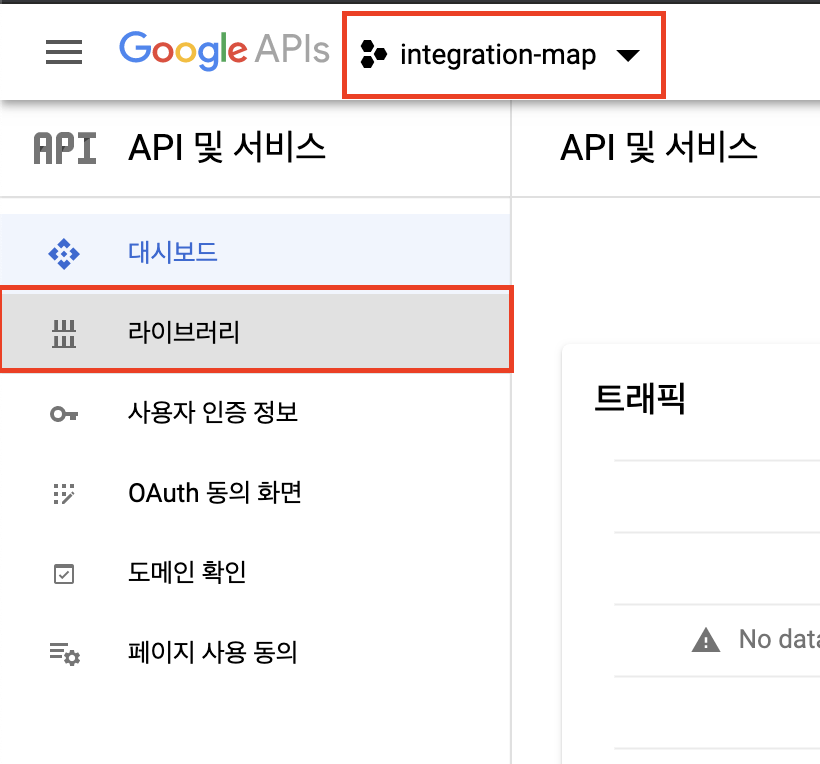
Task: Select the 대시보드 menu item
Action: point(255,253)
